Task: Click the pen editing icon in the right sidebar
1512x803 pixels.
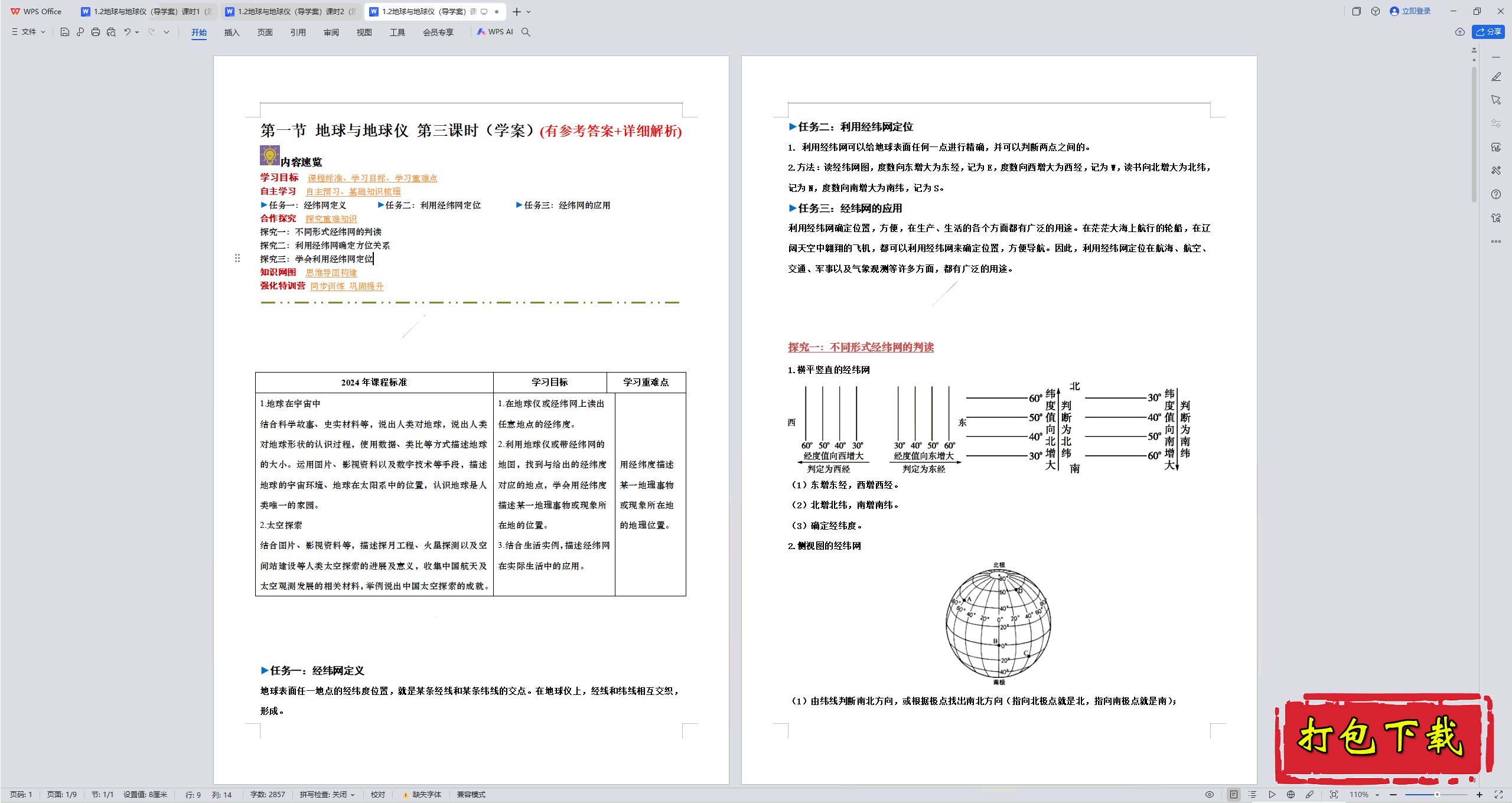Action: point(1496,77)
